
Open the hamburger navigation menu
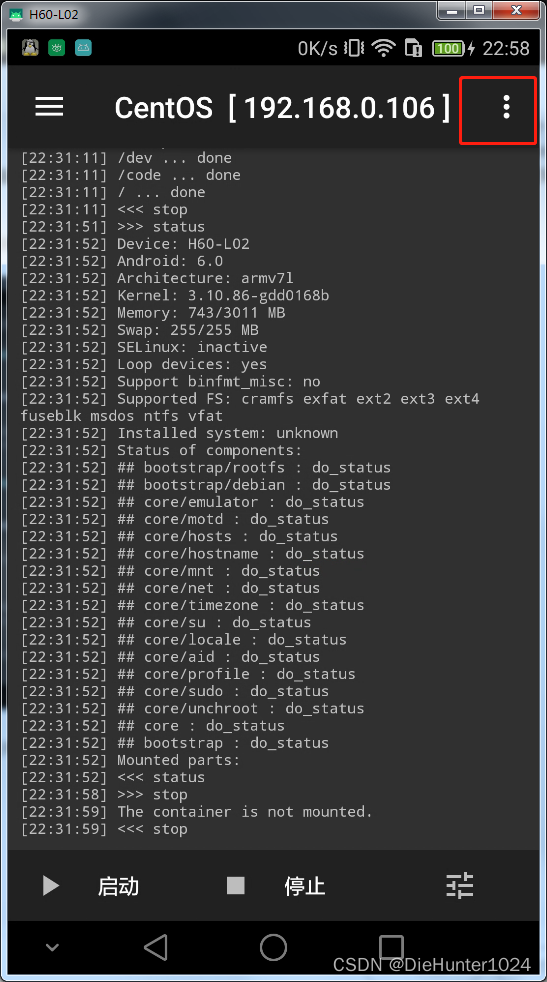pos(49,106)
